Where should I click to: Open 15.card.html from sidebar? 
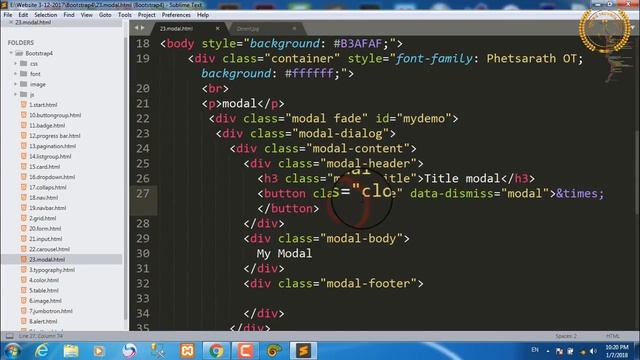coord(44,167)
